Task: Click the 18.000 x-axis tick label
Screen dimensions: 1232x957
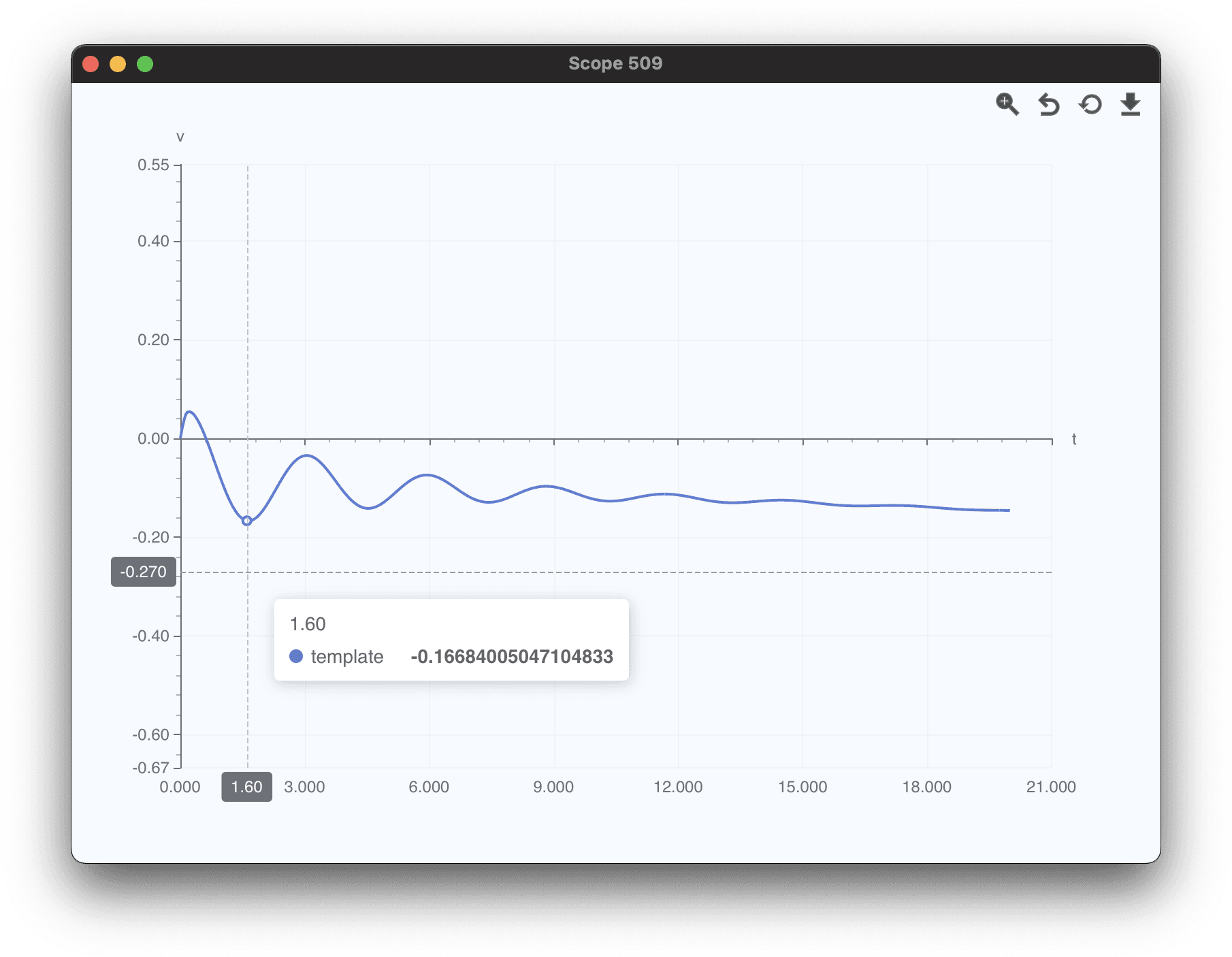Action: click(926, 787)
